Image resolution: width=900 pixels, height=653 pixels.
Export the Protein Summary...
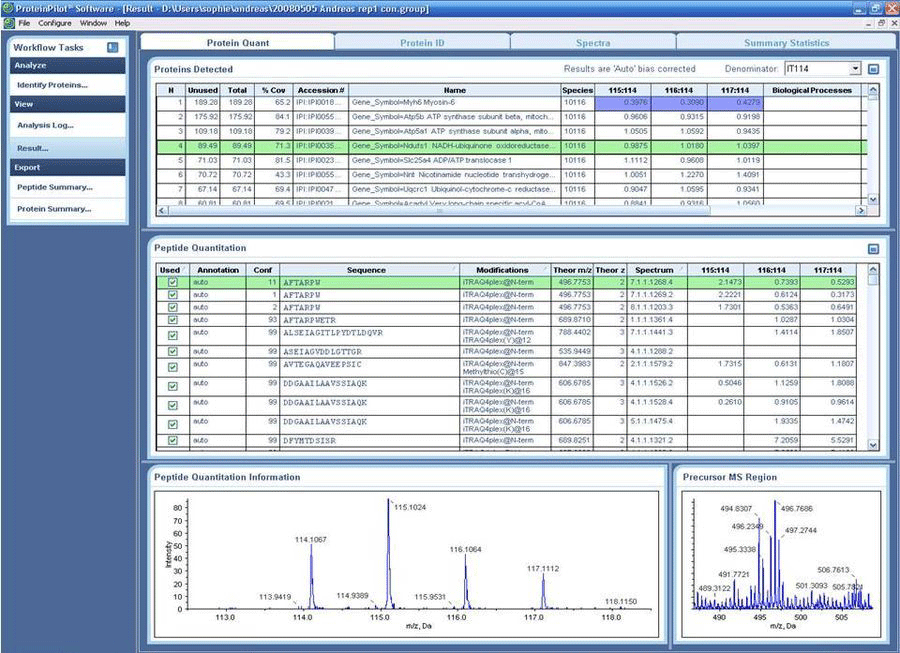pyautogui.click(x=54, y=209)
